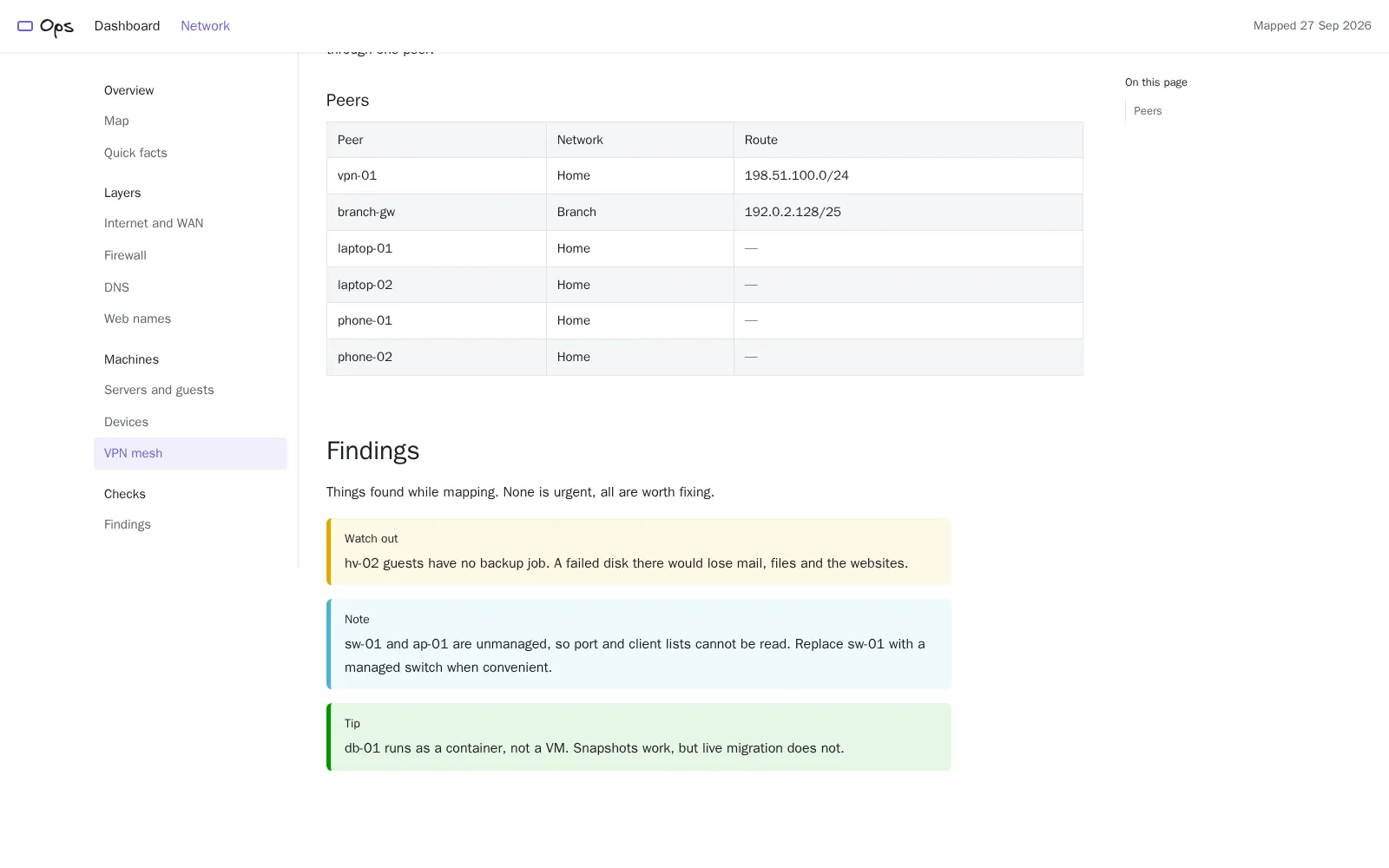Select the laptop-02 peer cell

[x=437, y=285]
